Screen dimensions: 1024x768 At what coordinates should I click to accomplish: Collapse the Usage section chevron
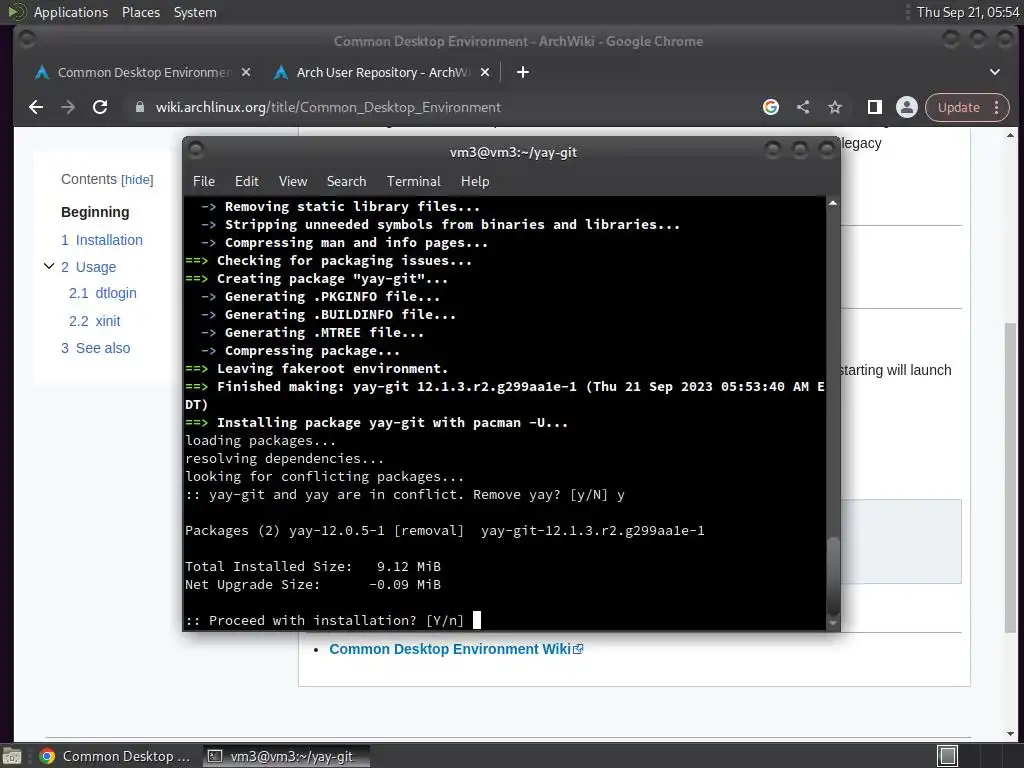(48, 266)
